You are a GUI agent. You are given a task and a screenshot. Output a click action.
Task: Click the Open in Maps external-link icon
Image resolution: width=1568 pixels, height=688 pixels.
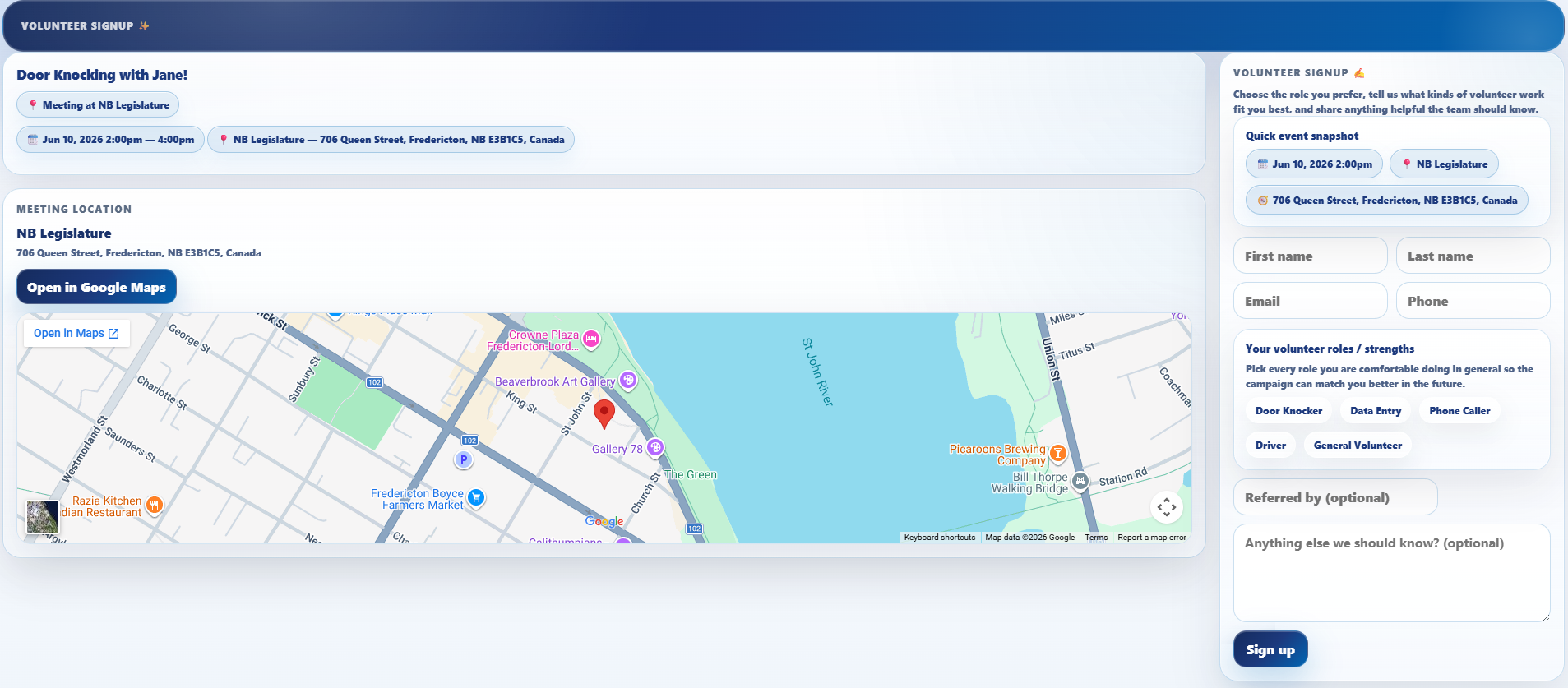113,334
